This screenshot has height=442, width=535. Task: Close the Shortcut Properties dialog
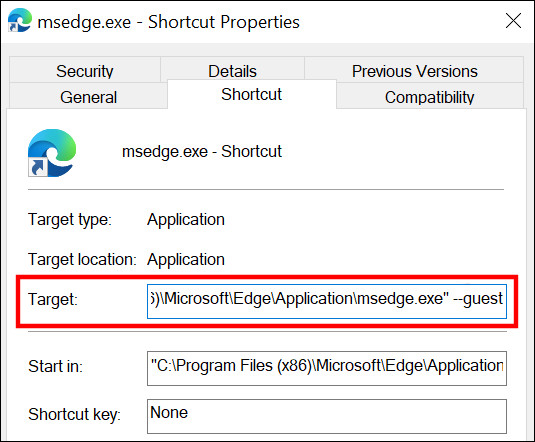(x=513, y=21)
